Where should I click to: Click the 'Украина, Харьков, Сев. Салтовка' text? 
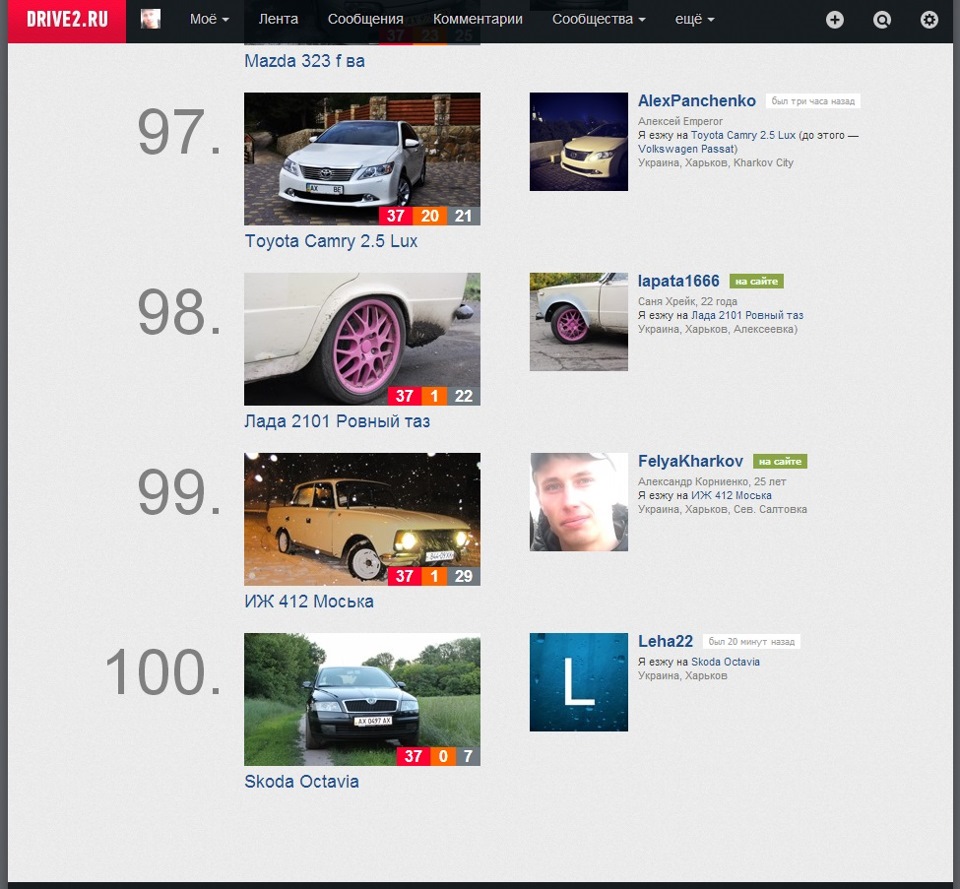pos(722,509)
